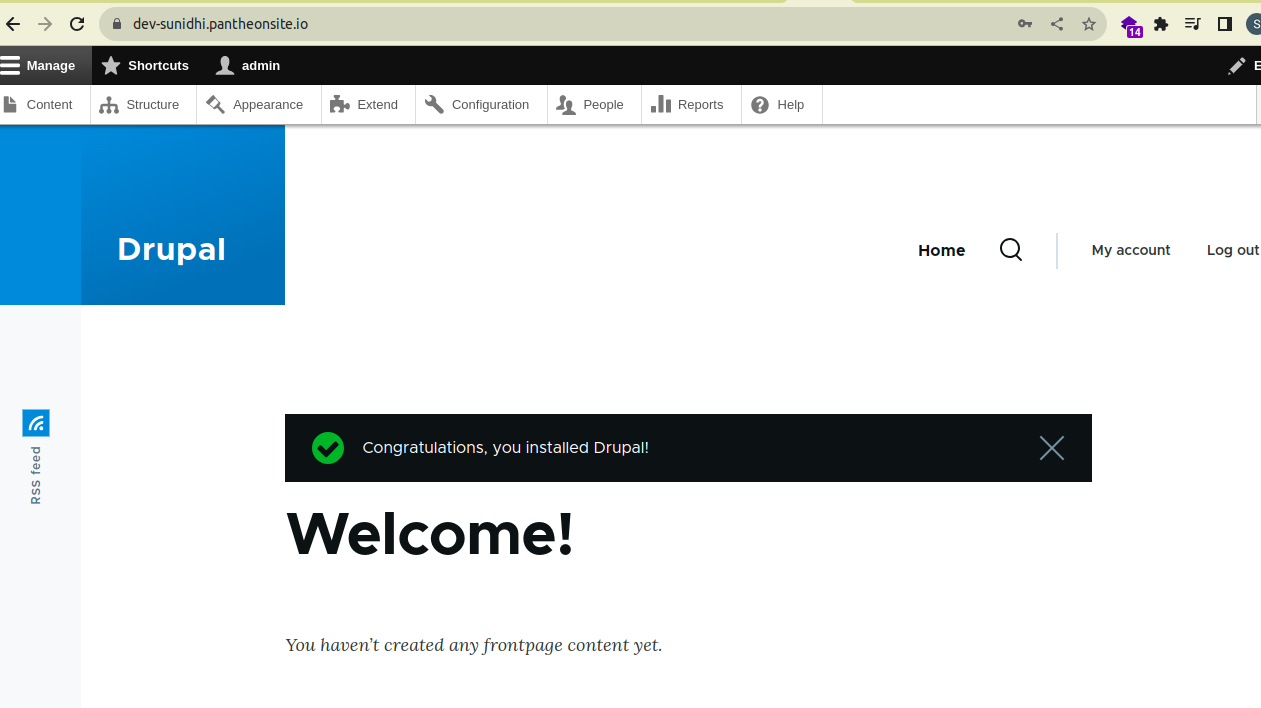Open the Structure admin menu
The image size is (1261, 708).
[143, 104]
